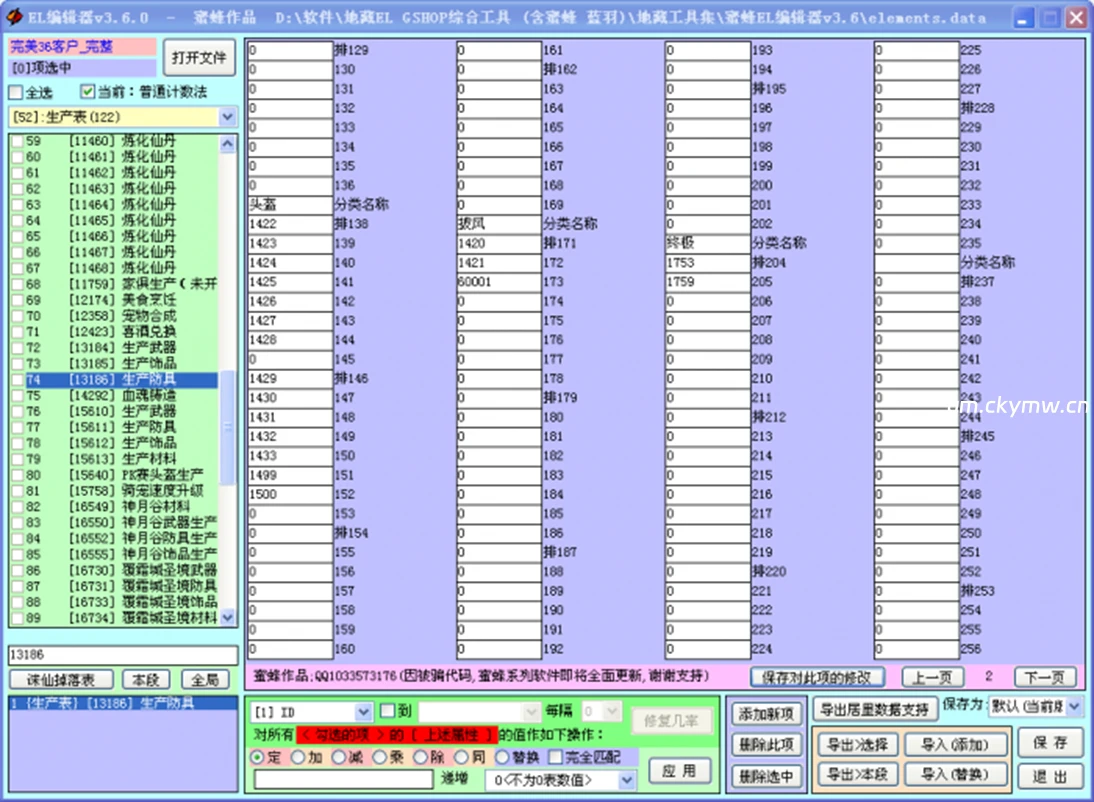Click the 退出 exit button
This screenshot has height=802, width=1094.
point(1050,776)
